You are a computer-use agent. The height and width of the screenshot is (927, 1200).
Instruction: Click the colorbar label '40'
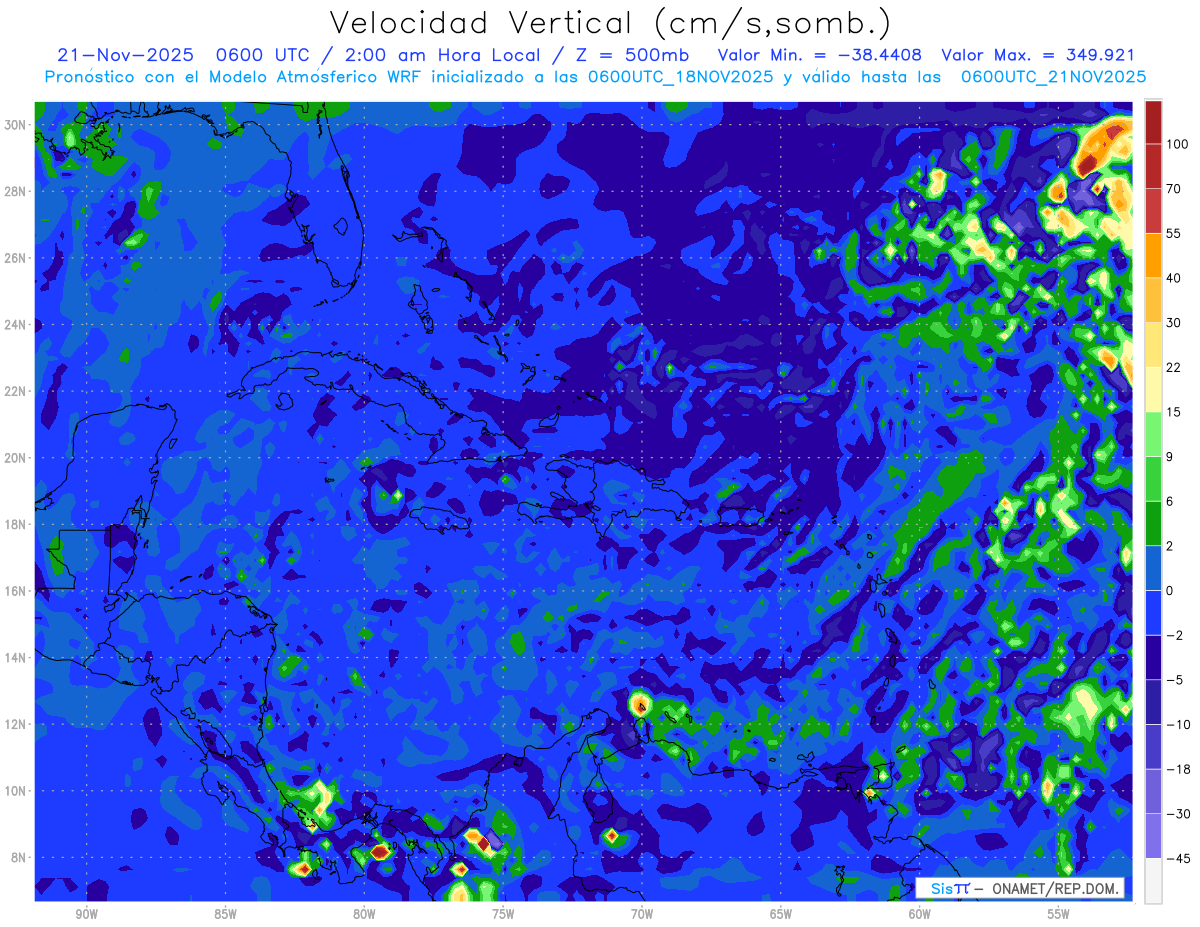click(x=1173, y=278)
